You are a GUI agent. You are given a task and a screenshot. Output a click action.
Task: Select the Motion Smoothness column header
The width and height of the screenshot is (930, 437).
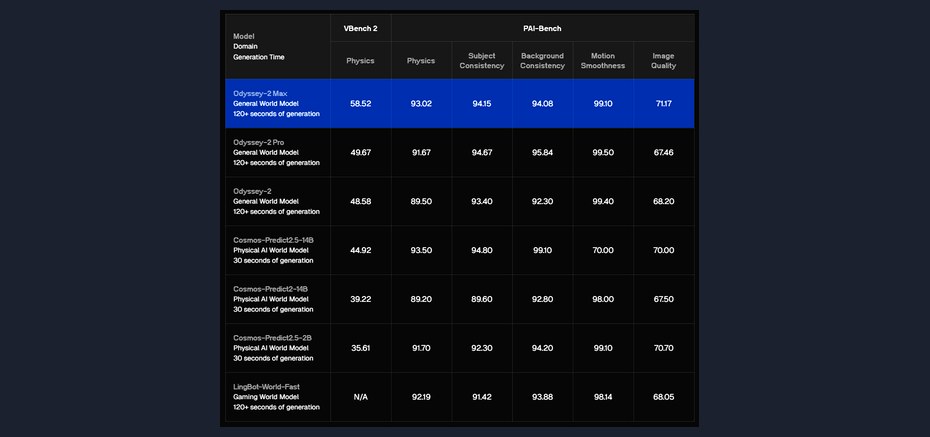[603, 60]
